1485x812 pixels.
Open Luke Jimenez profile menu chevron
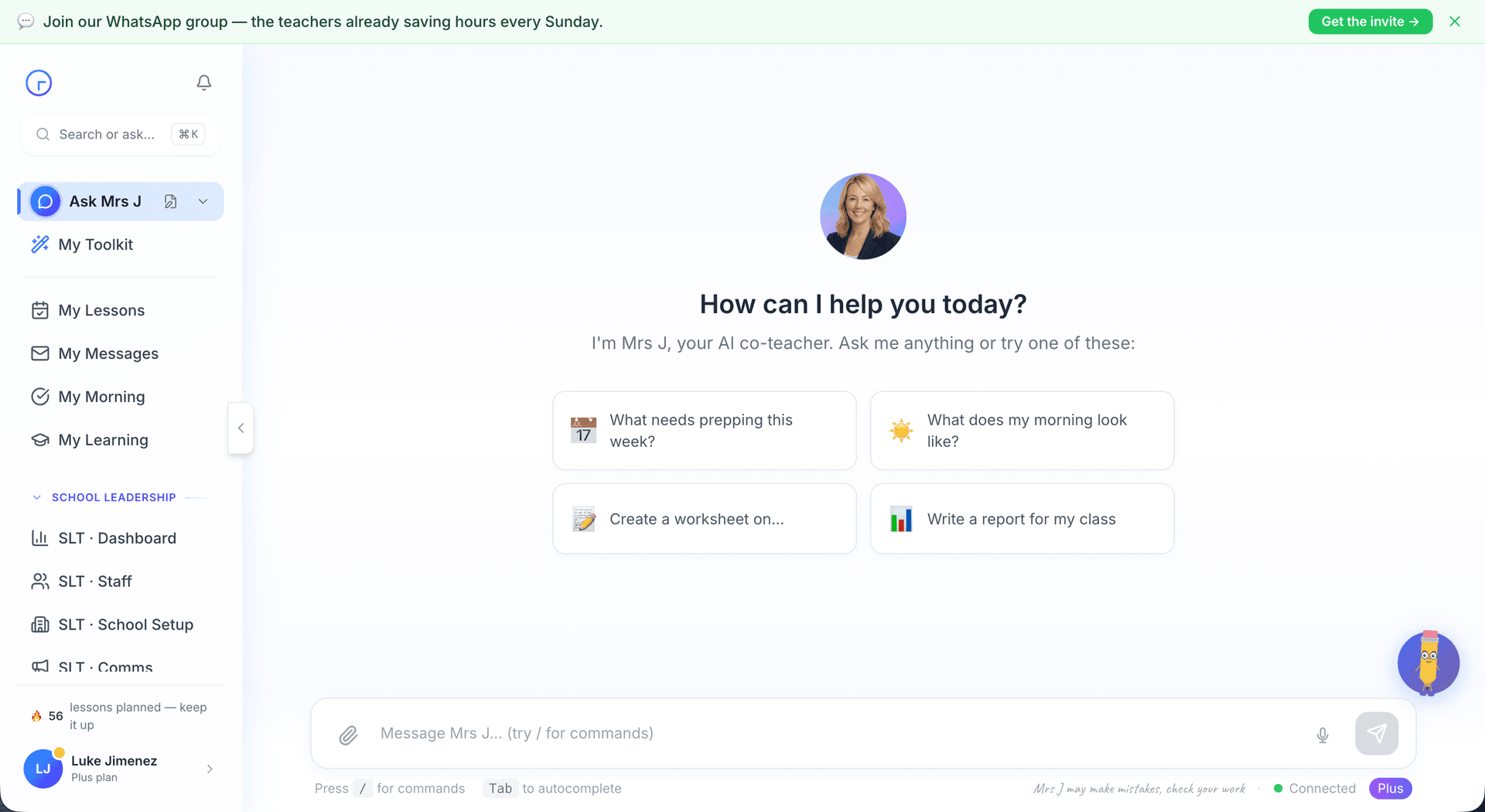tap(210, 769)
